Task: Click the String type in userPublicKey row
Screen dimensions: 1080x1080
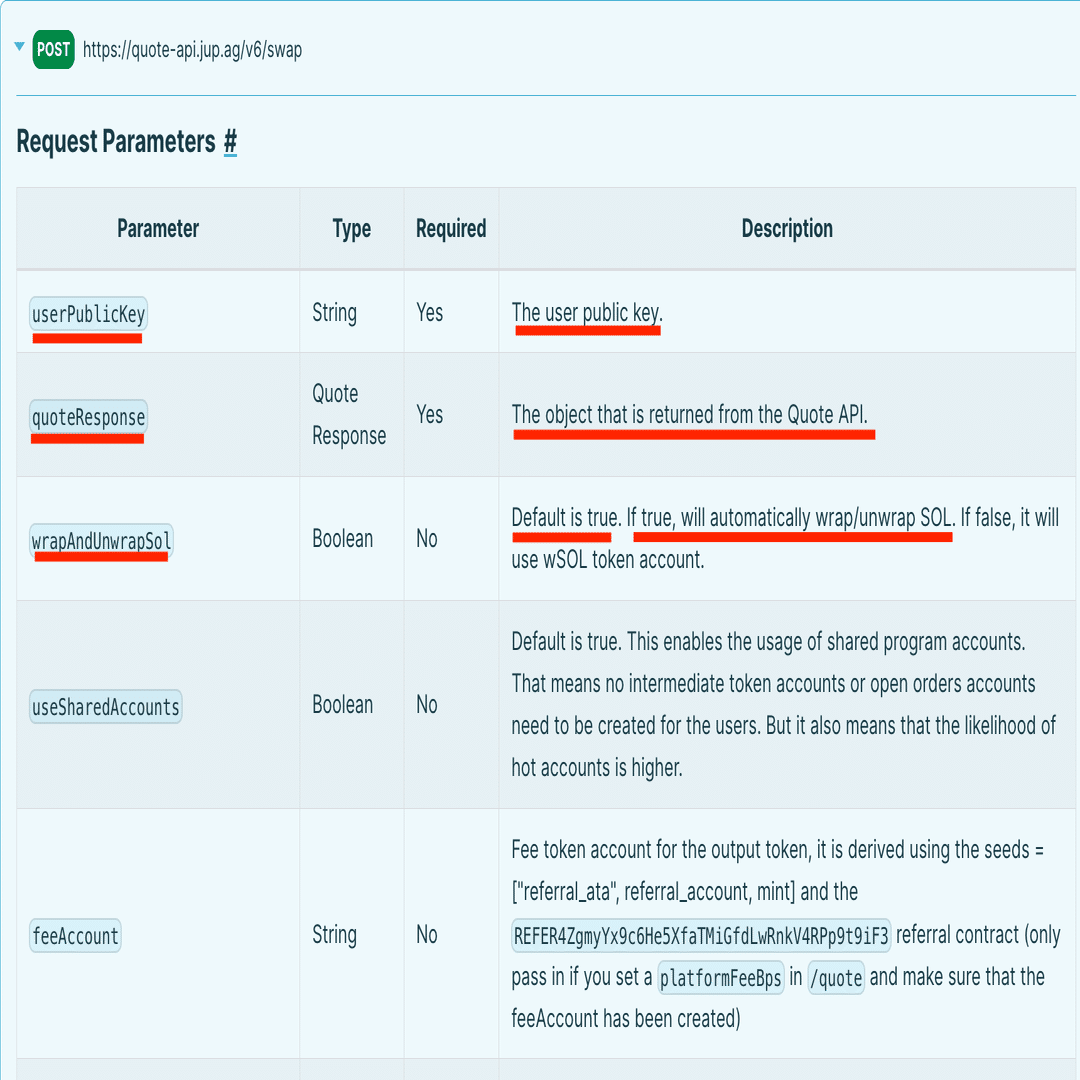Action: (334, 313)
